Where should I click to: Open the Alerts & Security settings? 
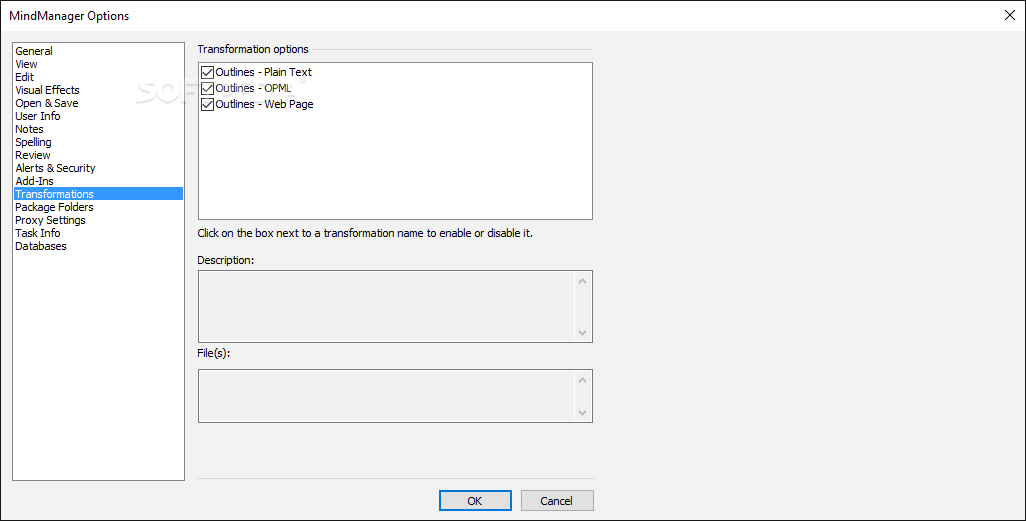[55, 168]
